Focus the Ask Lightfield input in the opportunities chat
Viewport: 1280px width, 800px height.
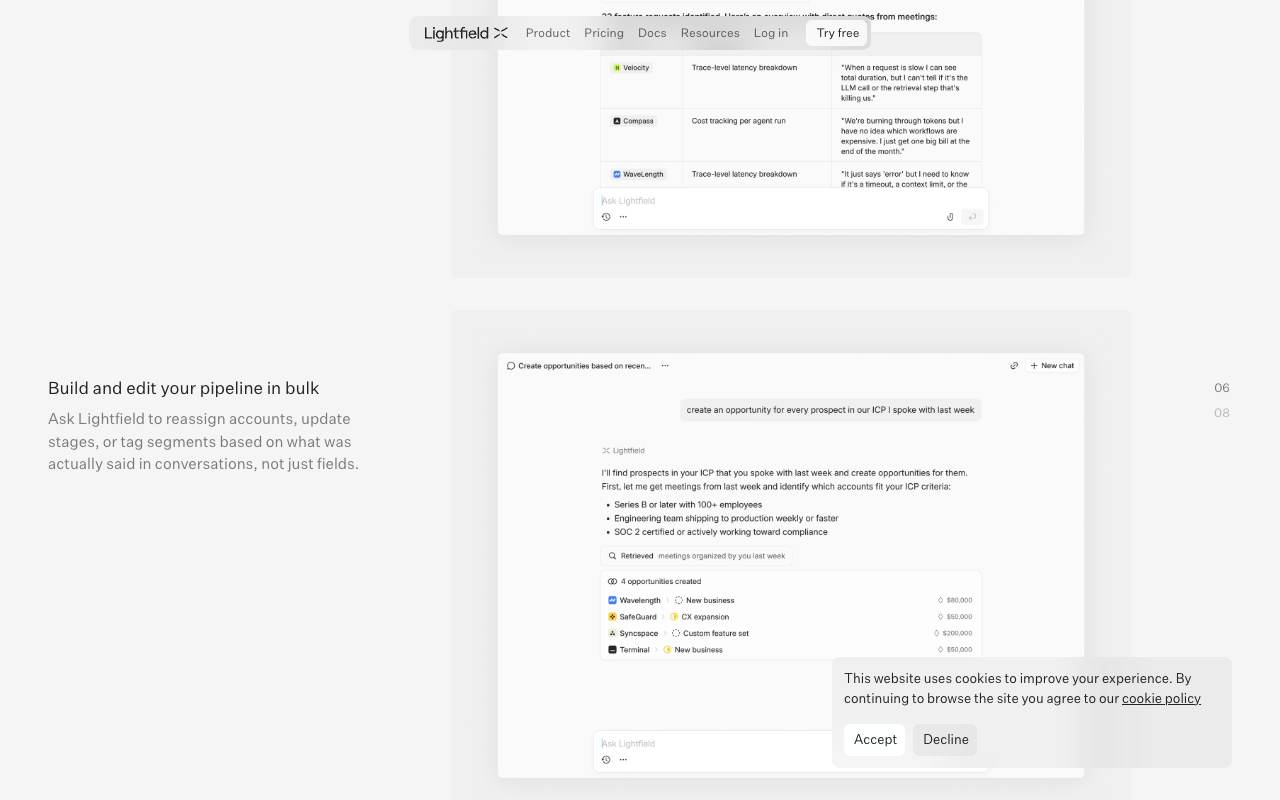click(x=715, y=744)
